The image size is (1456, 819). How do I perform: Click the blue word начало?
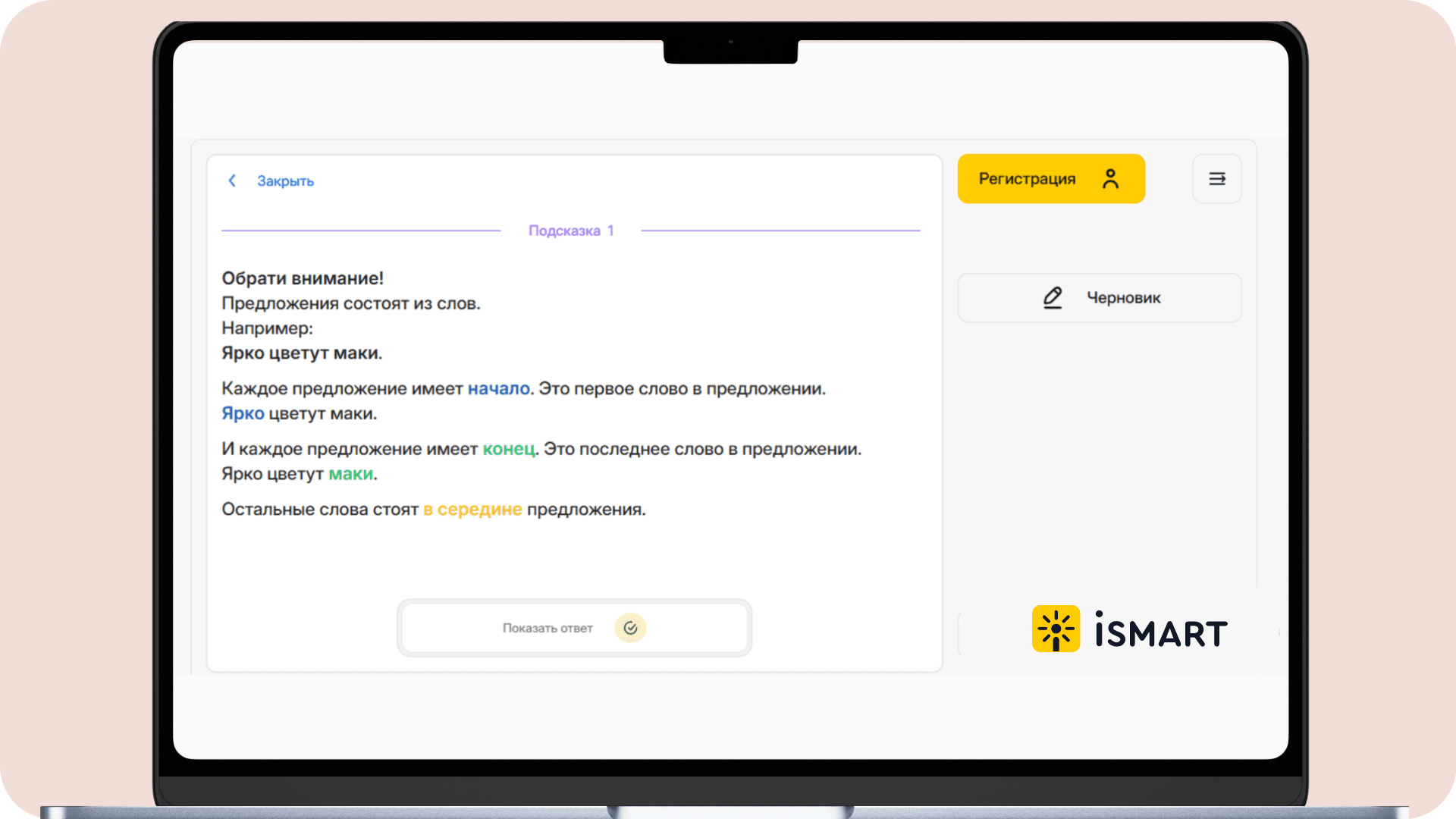[498, 388]
